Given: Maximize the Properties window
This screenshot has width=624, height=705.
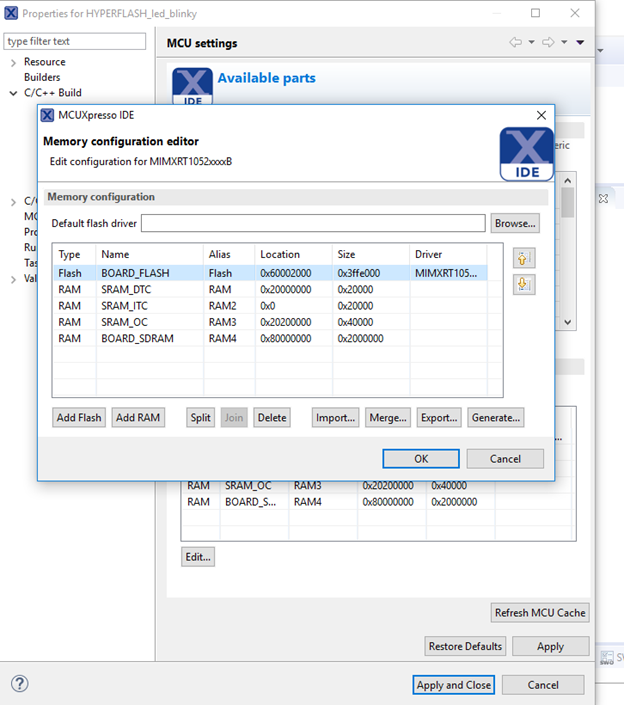Looking at the screenshot, I should [x=535, y=13].
